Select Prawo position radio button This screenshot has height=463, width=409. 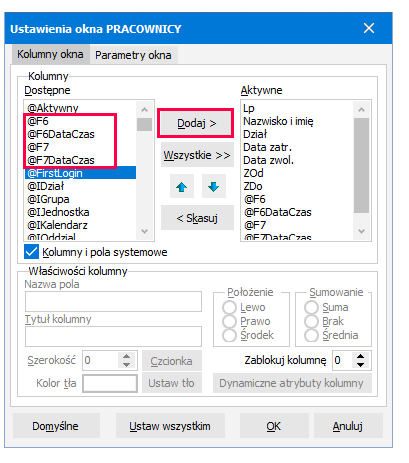[229, 321]
